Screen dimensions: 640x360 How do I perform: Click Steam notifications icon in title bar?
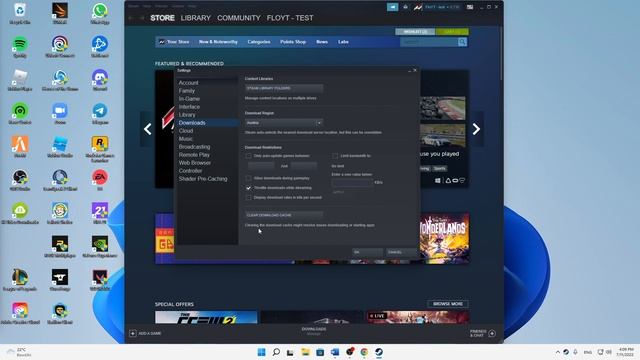405,7
